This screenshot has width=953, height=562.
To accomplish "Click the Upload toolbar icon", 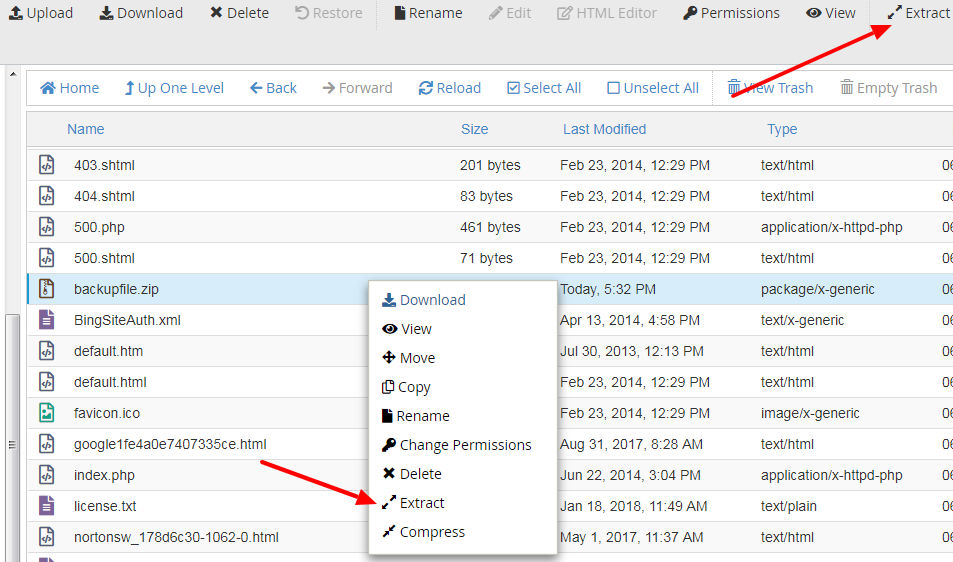I will tap(16, 13).
